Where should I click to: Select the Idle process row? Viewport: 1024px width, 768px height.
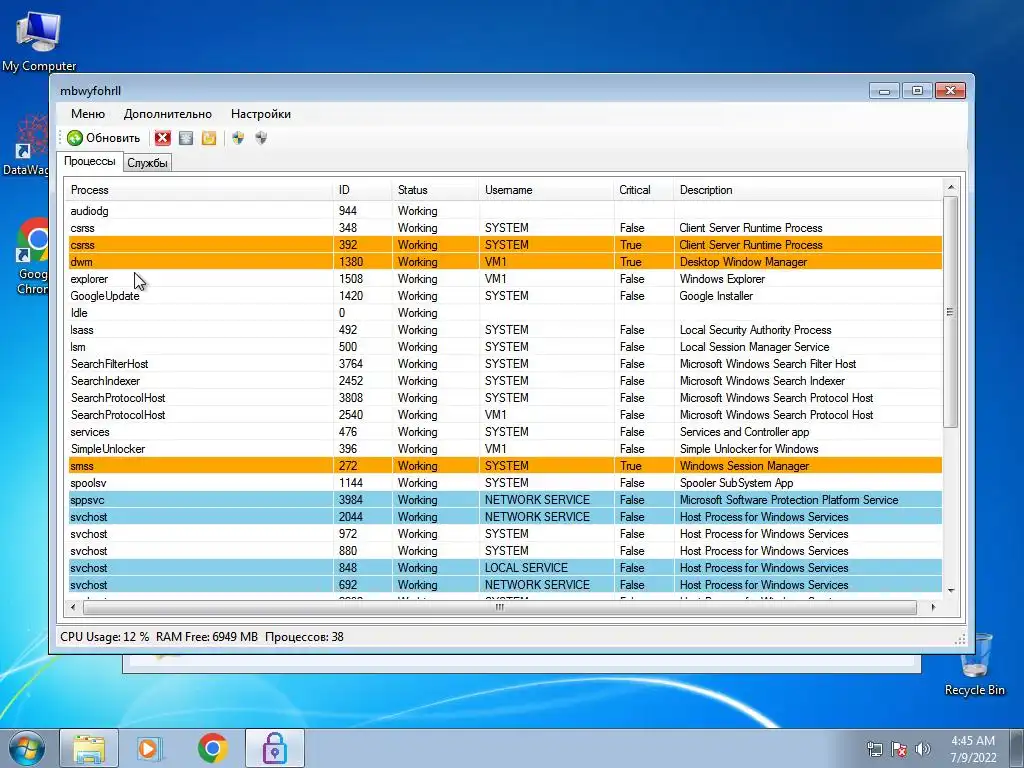[505, 313]
